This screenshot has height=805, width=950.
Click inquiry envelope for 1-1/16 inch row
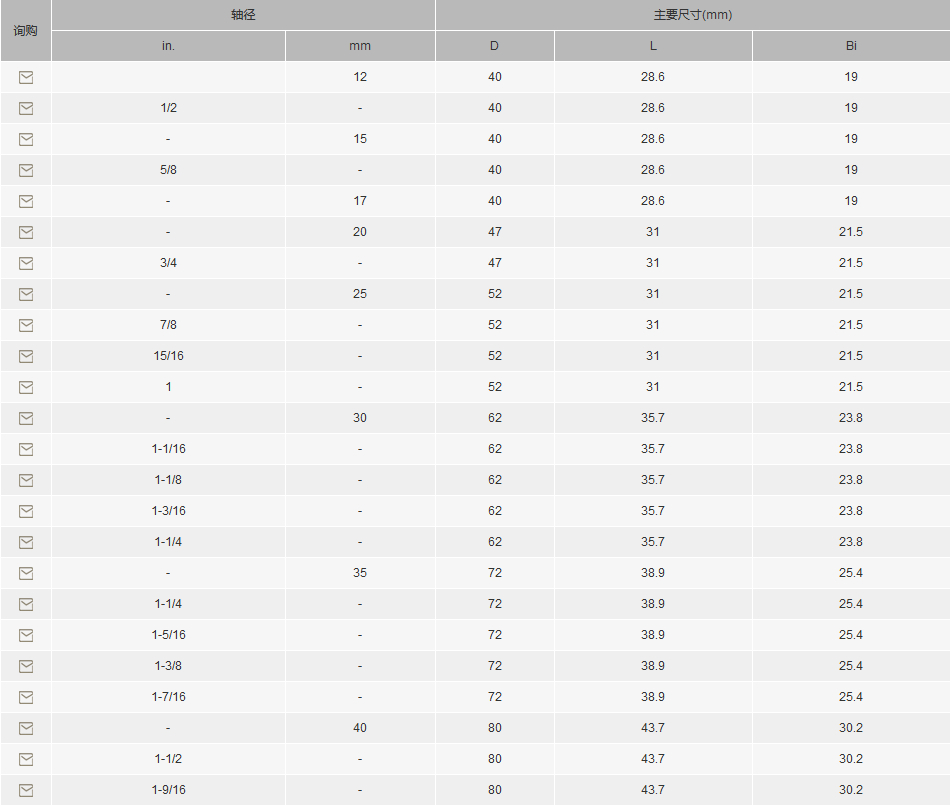point(26,449)
